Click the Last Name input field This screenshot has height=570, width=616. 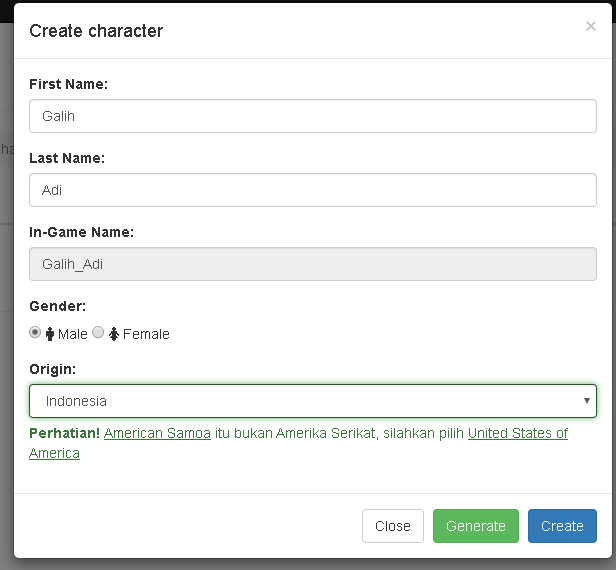tap(313, 190)
